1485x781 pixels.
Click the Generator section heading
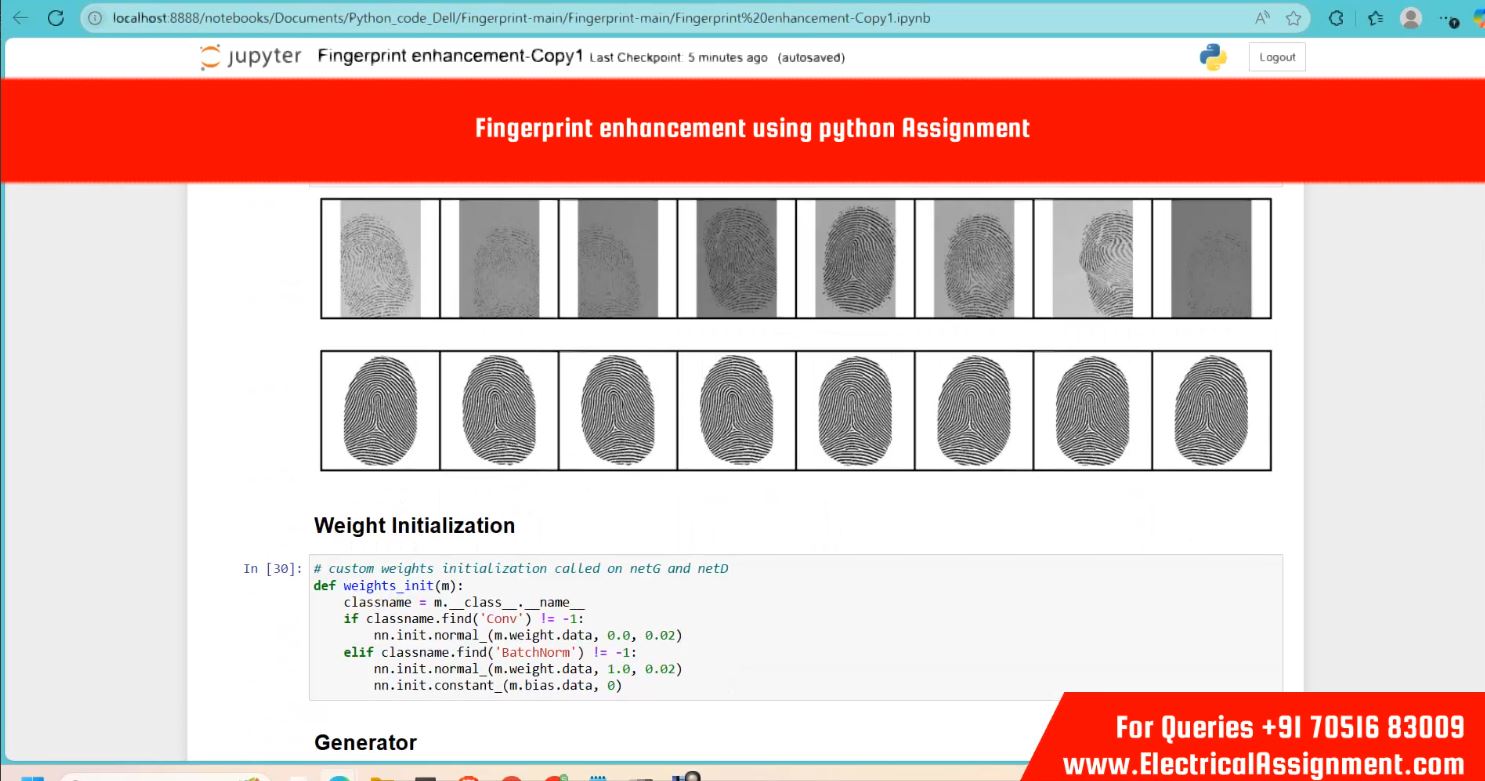365,743
